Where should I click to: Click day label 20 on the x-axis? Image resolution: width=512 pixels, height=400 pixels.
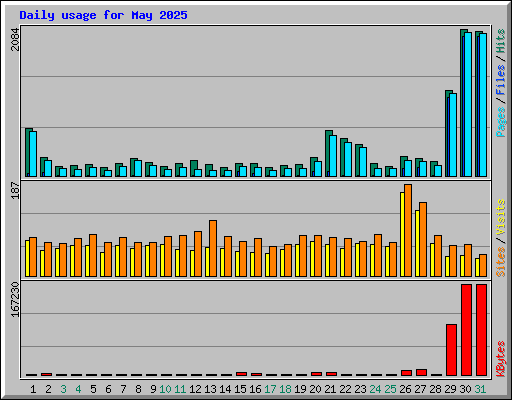[315, 389]
